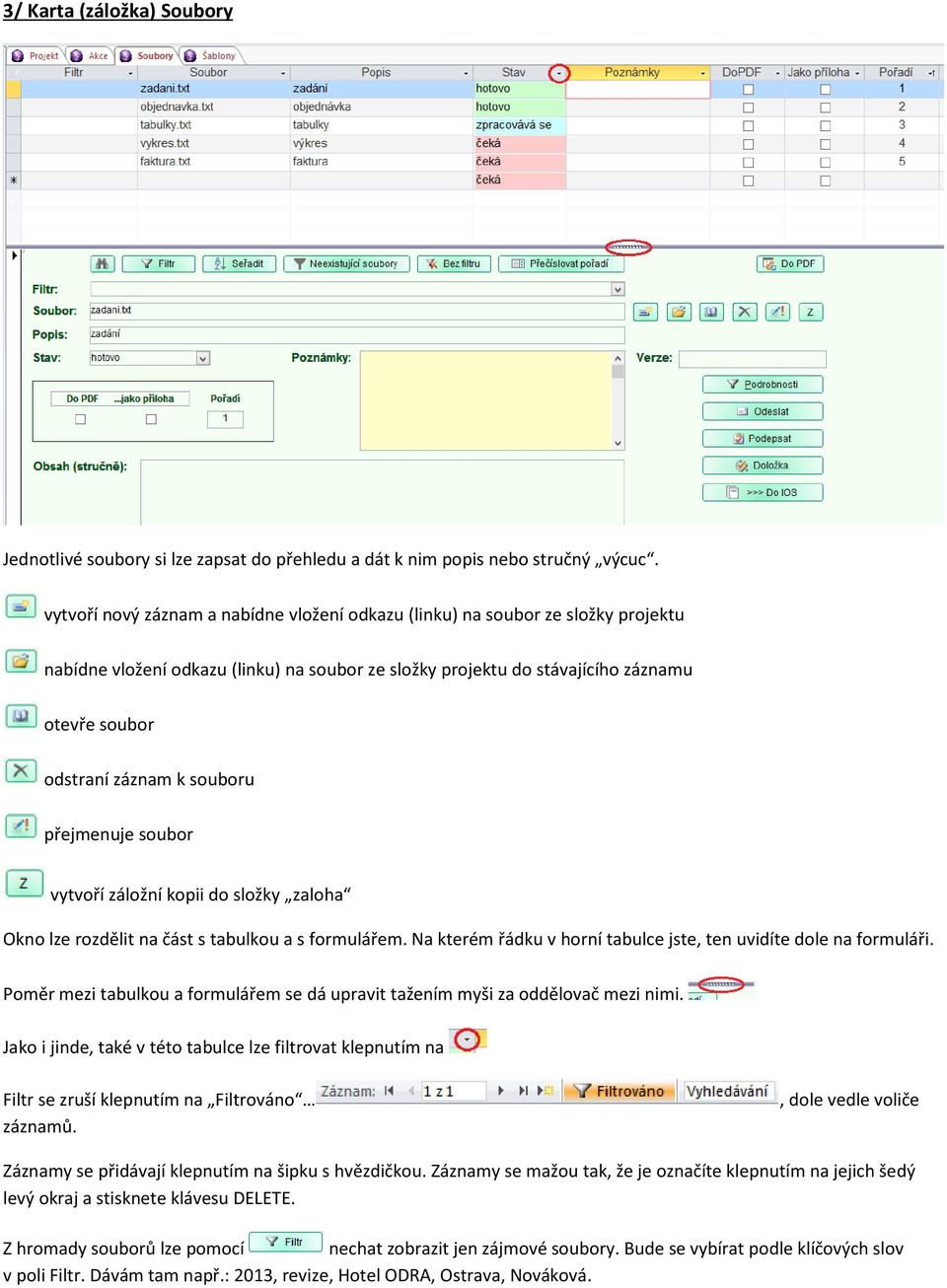The width and height of the screenshot is (947, 1288).
Task: Open the DoPDF column header dropdown arrow
Action: tap(777, 73)
